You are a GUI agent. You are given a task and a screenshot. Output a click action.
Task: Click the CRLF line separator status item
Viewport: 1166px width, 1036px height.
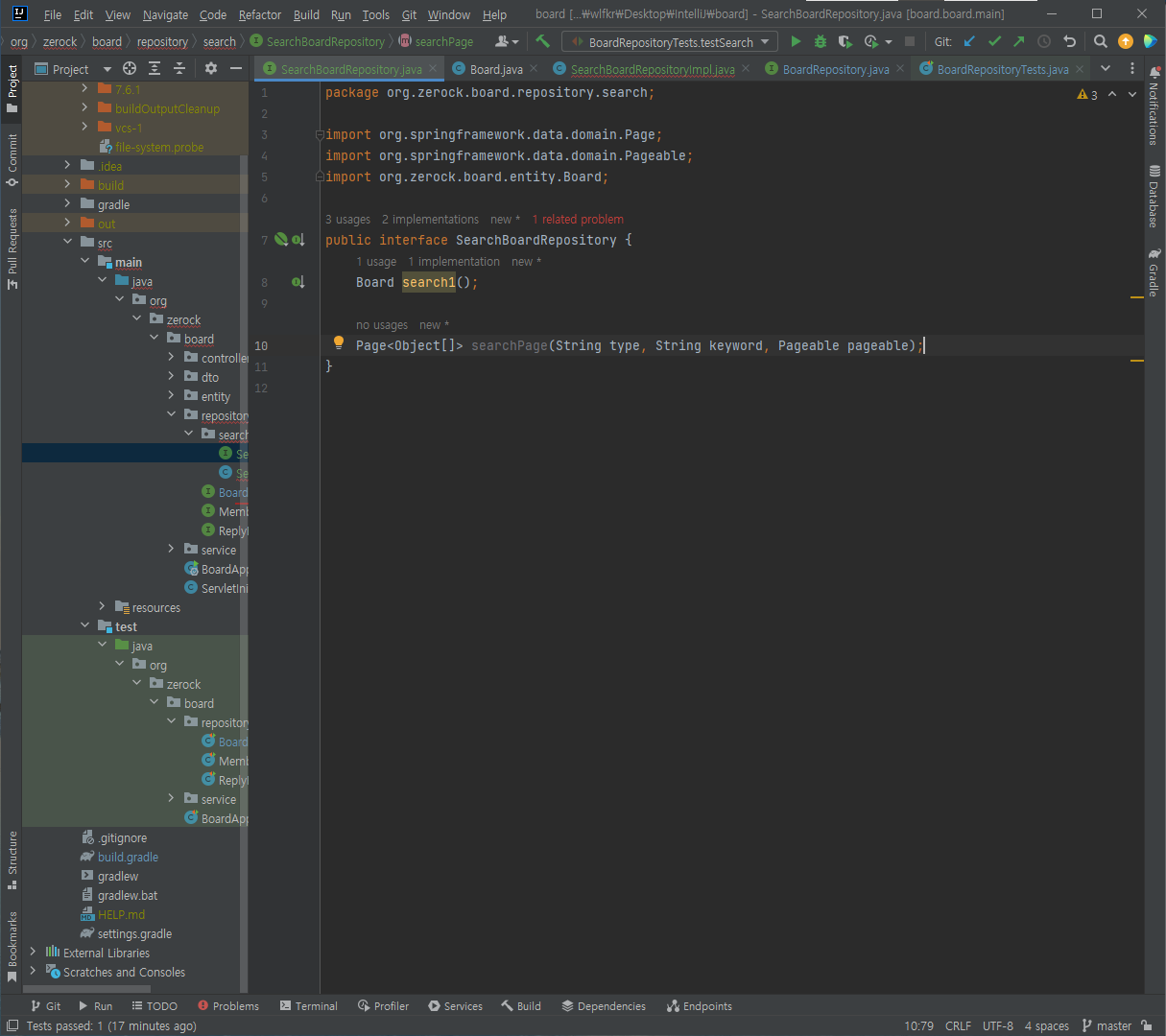(x=958, y=1025)
